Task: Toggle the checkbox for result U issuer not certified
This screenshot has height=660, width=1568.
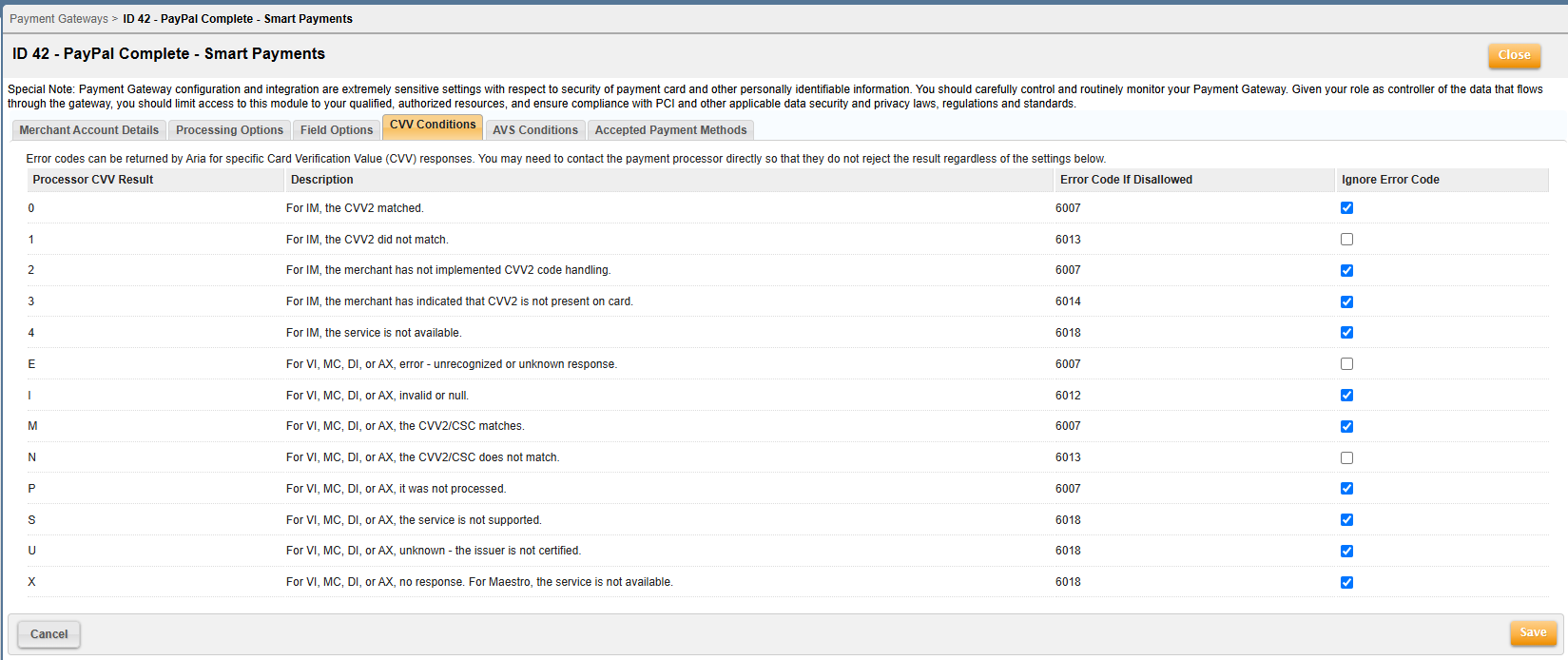Action: (1346, 551)
